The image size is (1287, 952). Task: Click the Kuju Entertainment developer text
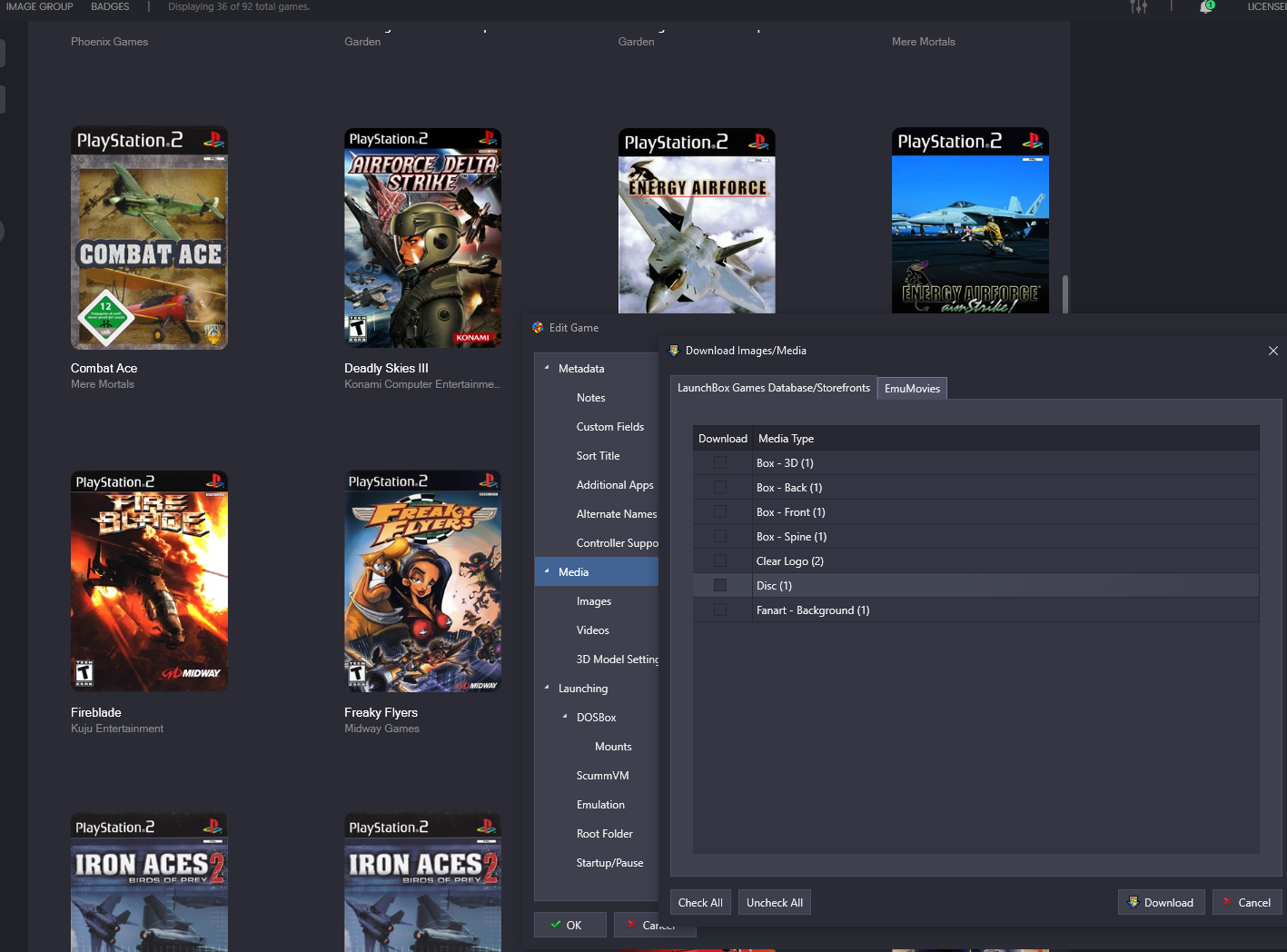117,729
